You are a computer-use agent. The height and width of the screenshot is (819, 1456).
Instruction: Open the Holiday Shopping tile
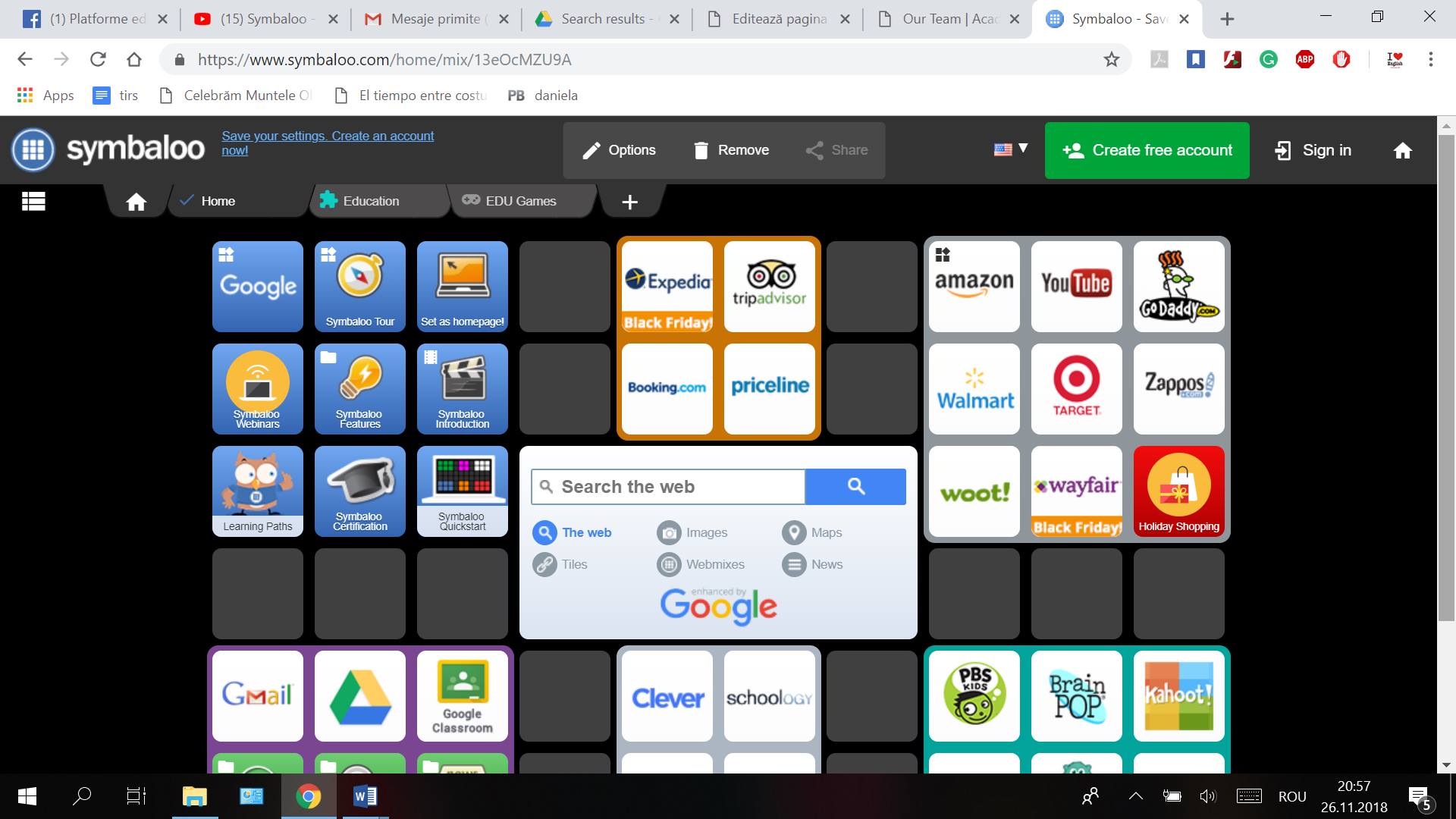click(x=1178, y=491)
